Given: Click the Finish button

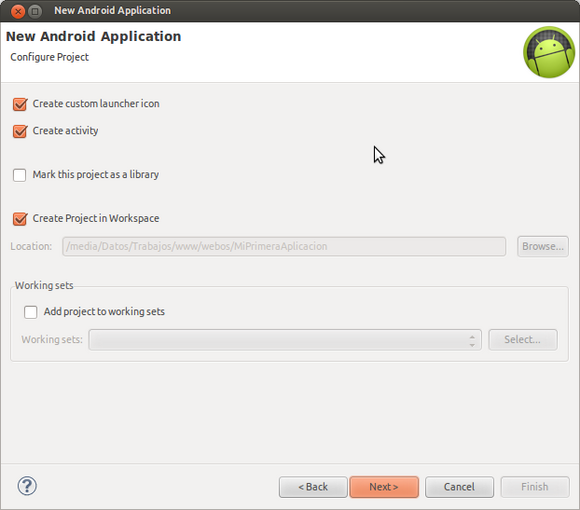Looking at the screenshot, I should (x=535, y=487).
